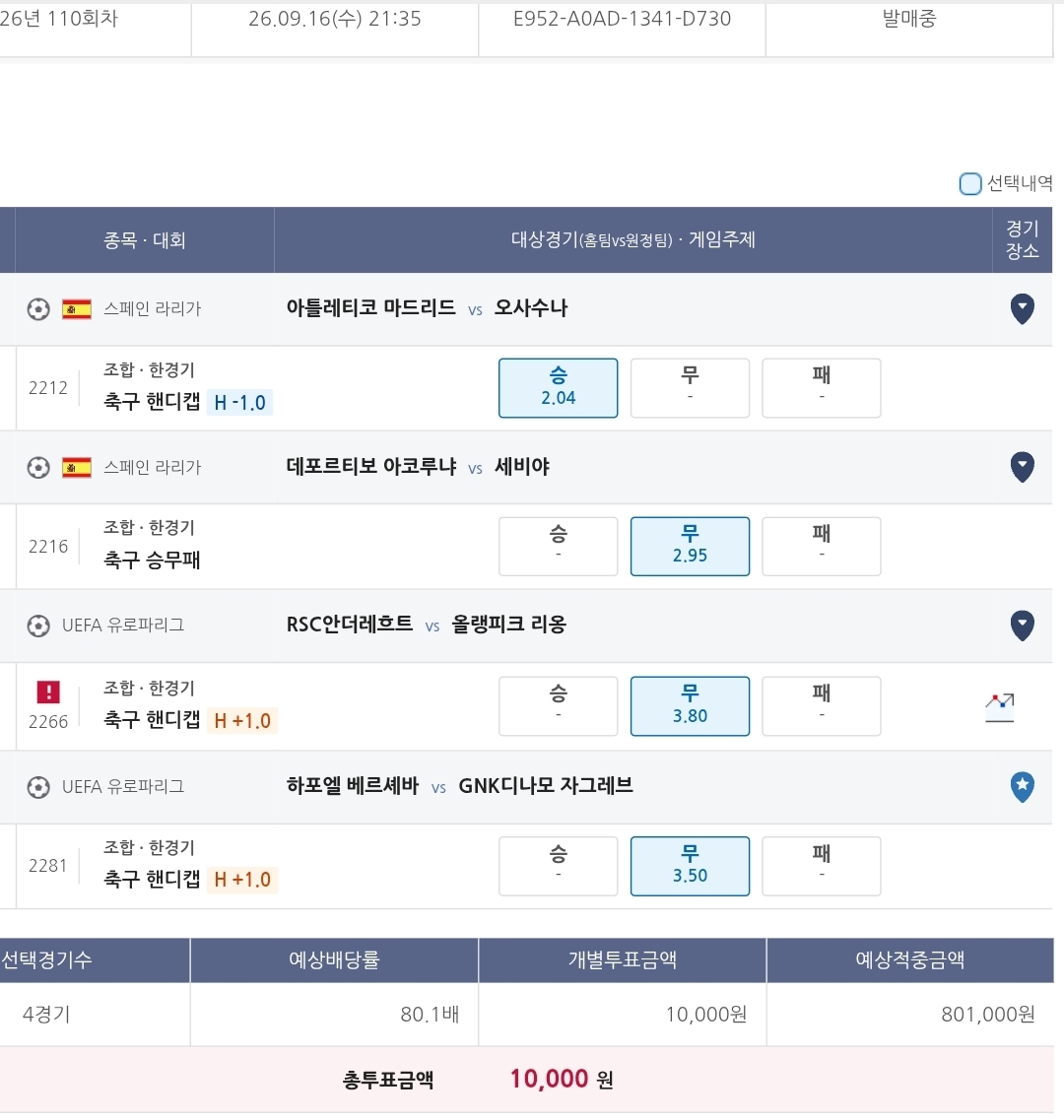Image resolution: width=1064 pixels, height=1120 pixels.
Task: Toggle the 무 3.80 pick for game 2266
Action: point(690,705)
